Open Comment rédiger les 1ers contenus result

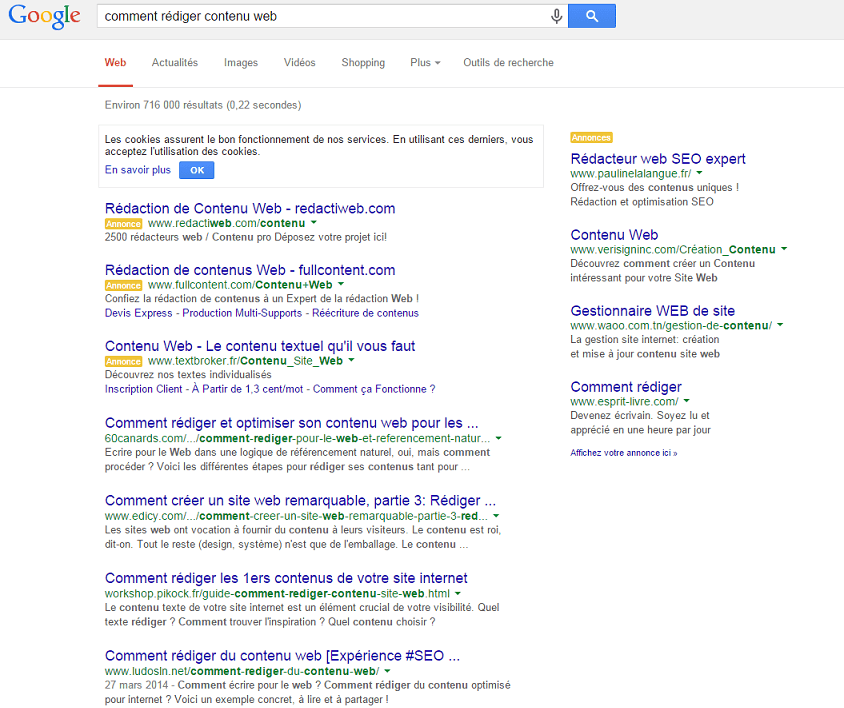tap(286, 578)
